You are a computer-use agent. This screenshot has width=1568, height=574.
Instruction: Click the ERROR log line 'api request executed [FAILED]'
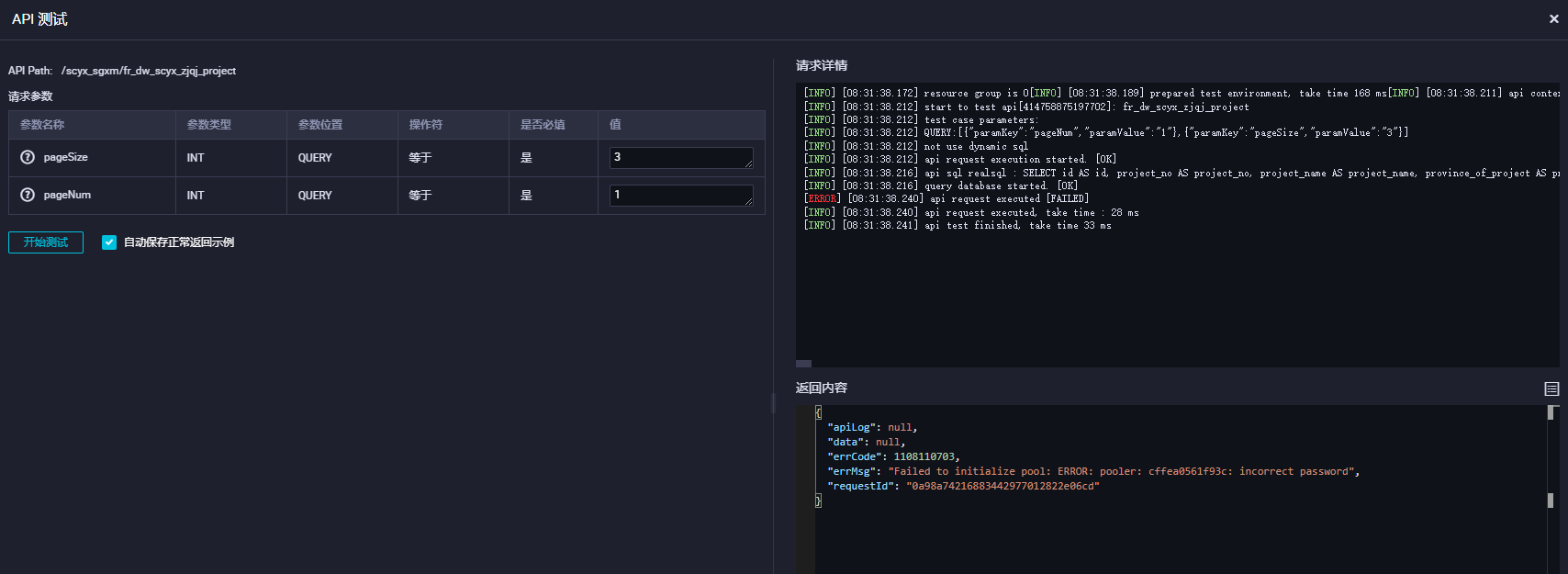946,199
